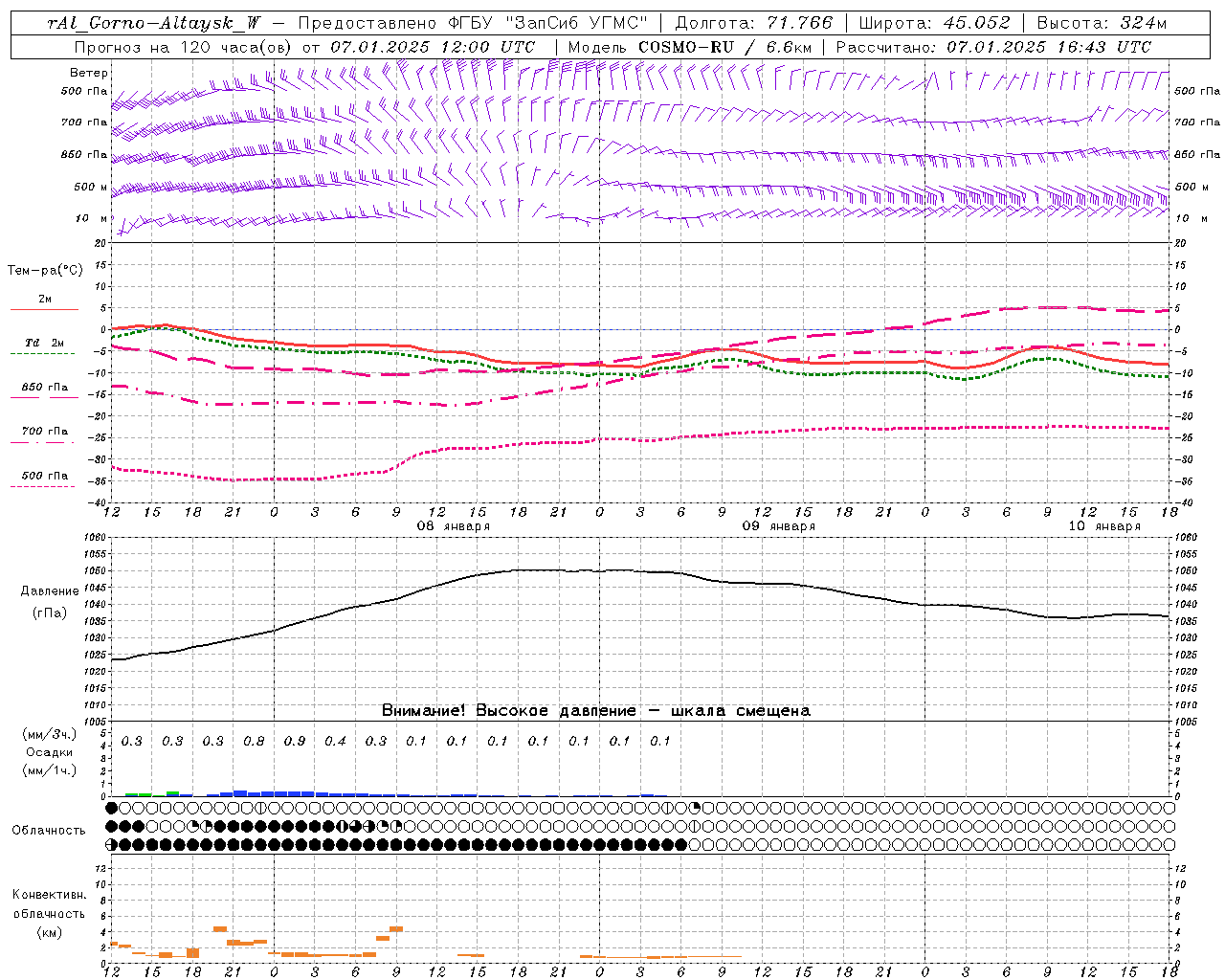Click the 10 м wind level label on the left
This screenshot has width=1225, height=980.
tap(93, 219)
